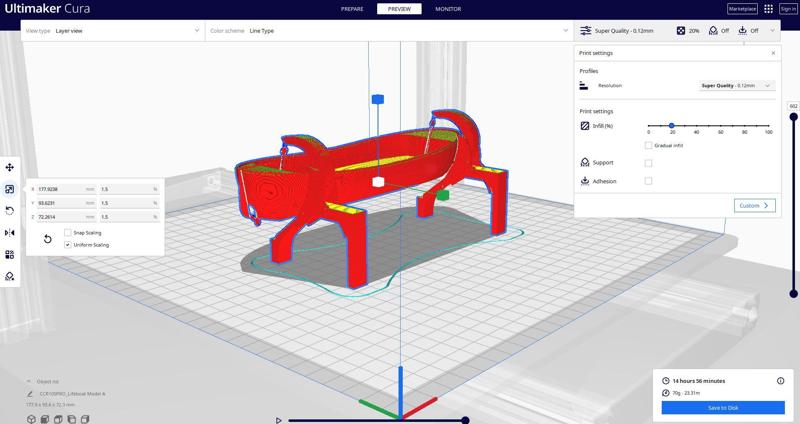The image size is (800, 424).
Task: Click the infill 20% icon in header
Action: [681, 31]
